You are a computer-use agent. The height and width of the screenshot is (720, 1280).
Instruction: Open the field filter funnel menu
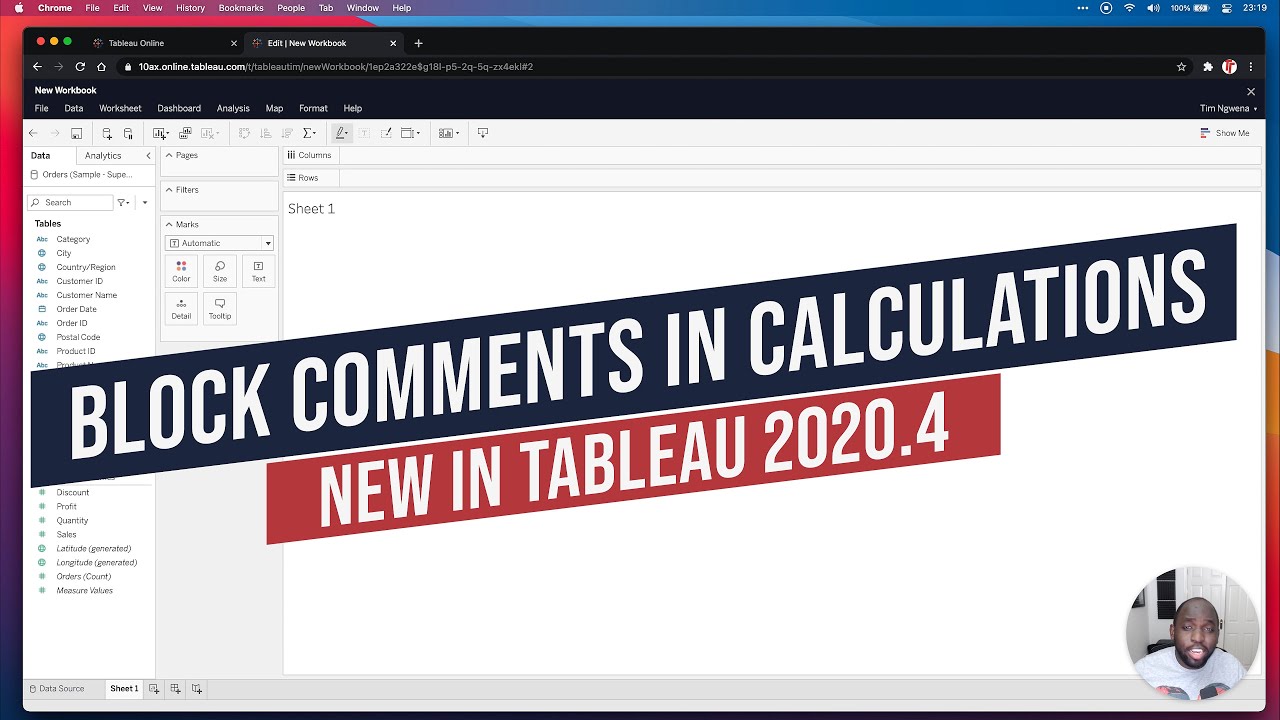pyautogui.click(x=123, y=203)
